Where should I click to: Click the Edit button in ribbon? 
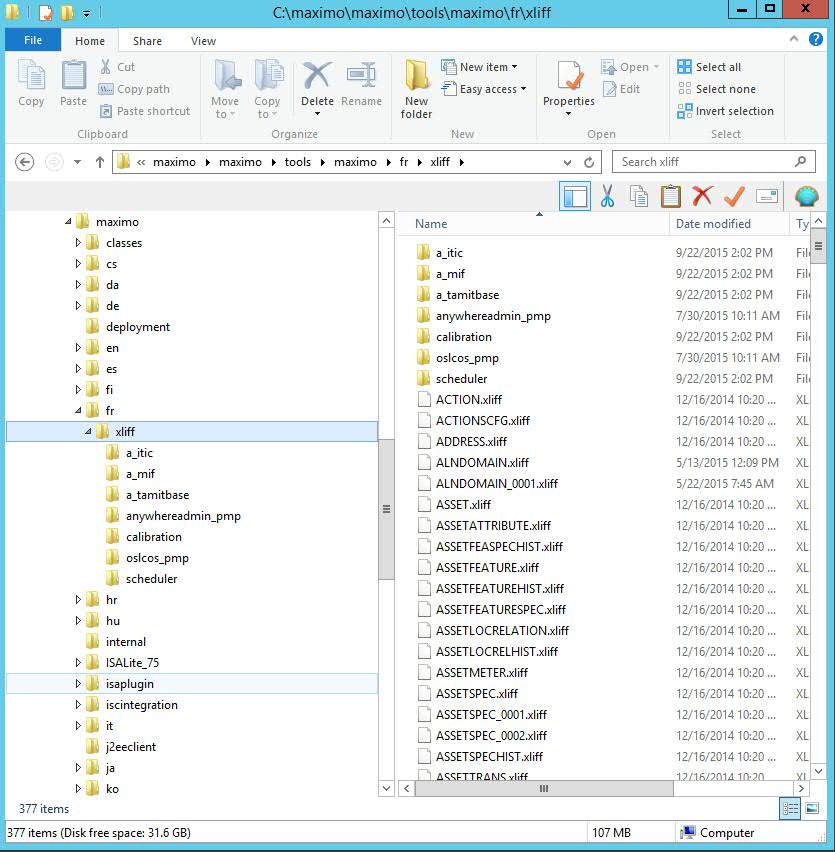click(x=621, y=89)
